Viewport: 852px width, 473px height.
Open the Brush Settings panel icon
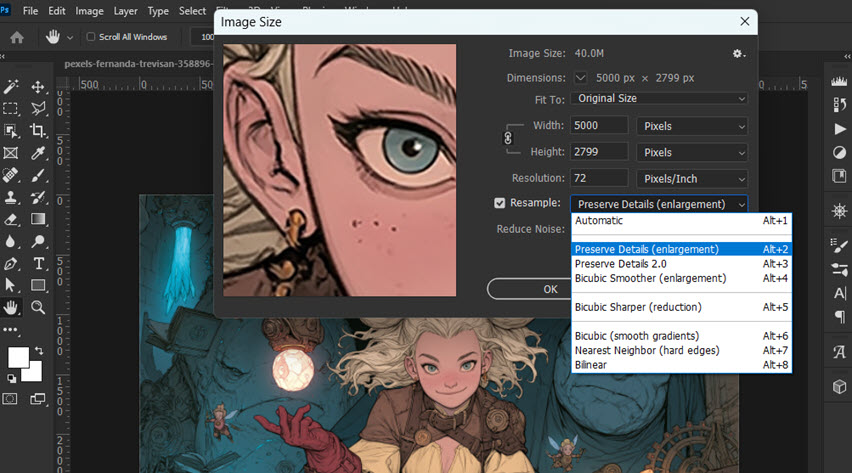pos(839,245)
